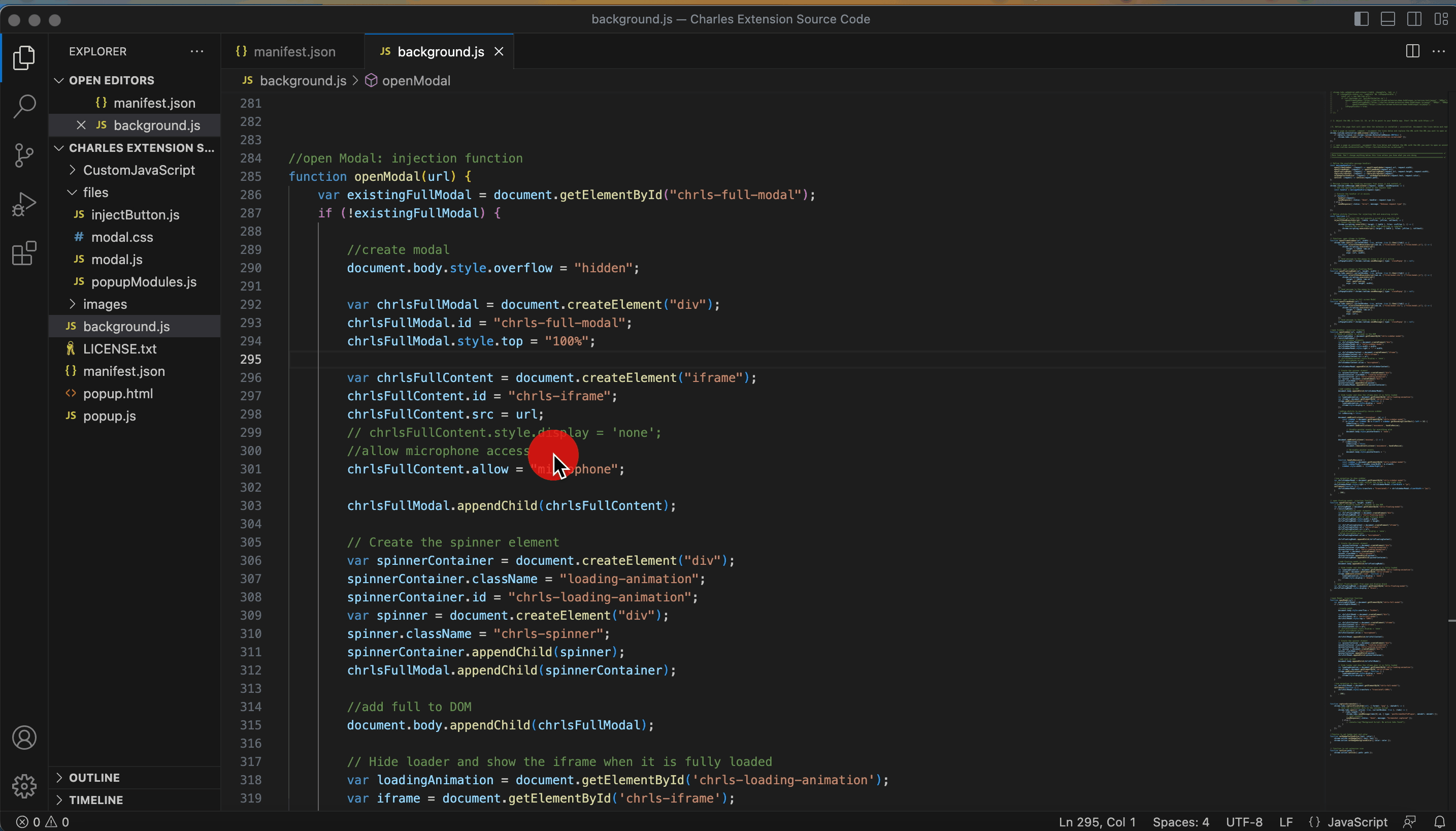The width and height of the screenshot is (1456, 831).
Task: Toggle Secondary Side Bar visibility
Action: click(x=1414, y=19)
